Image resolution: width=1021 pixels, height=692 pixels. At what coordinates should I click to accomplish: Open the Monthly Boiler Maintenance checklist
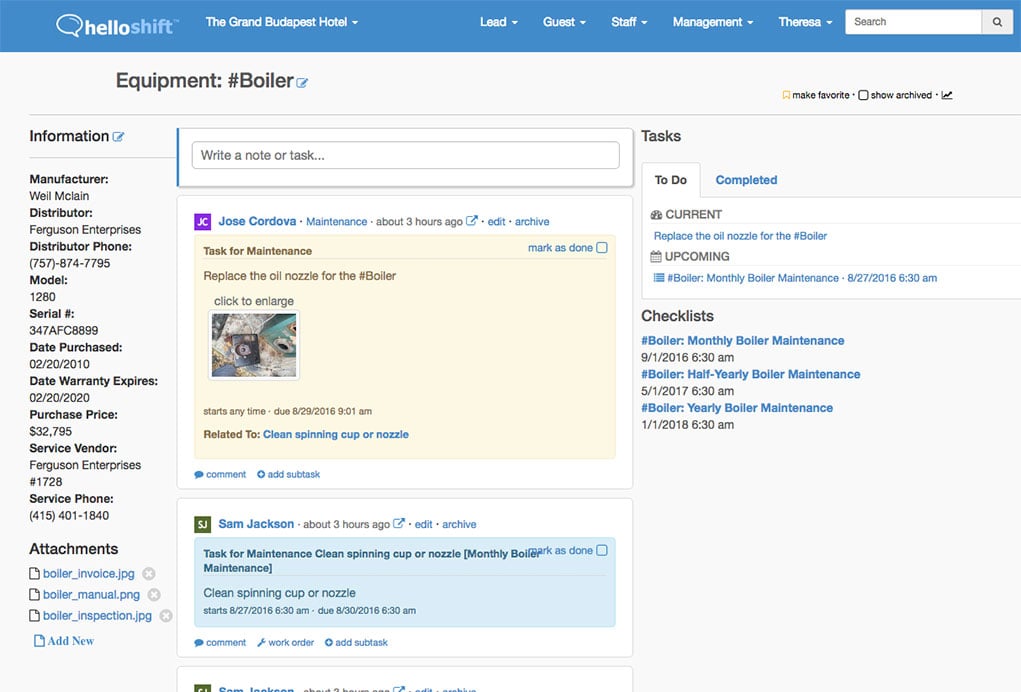pos(744,340)
